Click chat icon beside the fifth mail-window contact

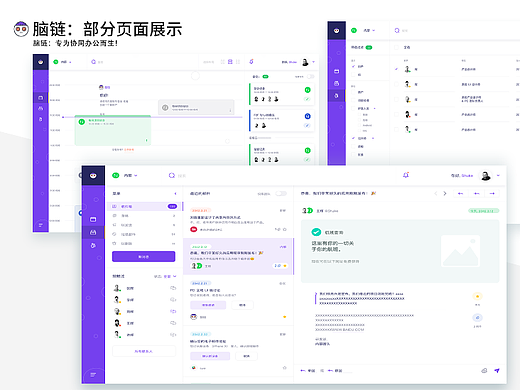[173, 335]
